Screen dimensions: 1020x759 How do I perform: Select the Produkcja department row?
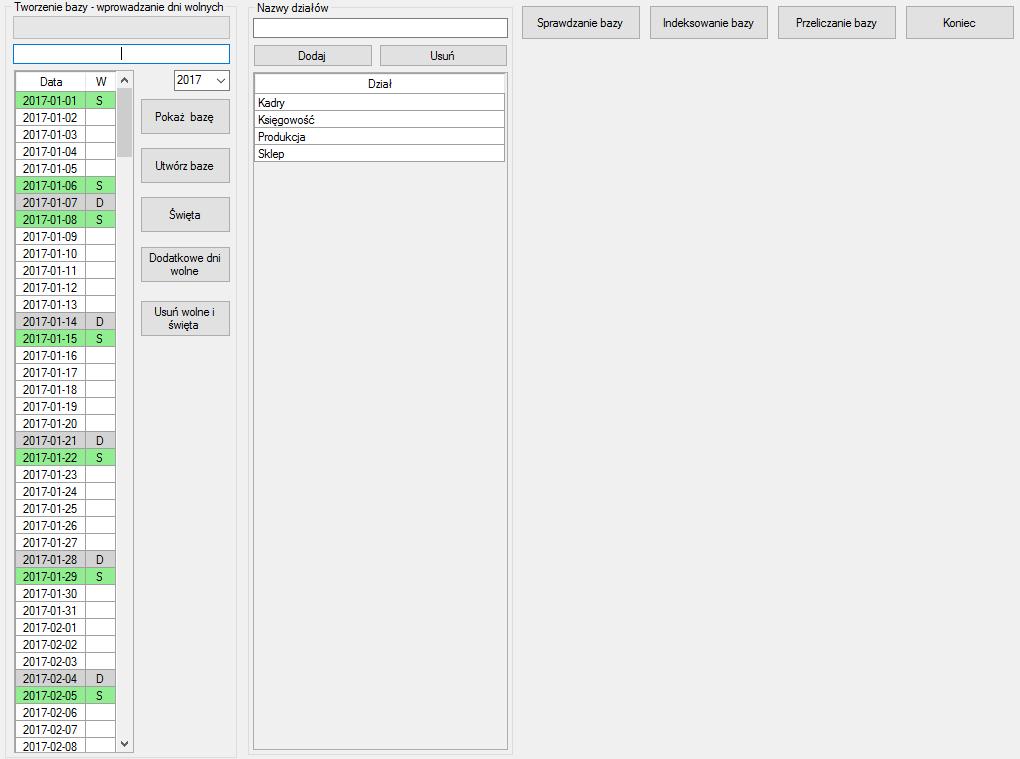pyautogui.click(x=379, y=137)
